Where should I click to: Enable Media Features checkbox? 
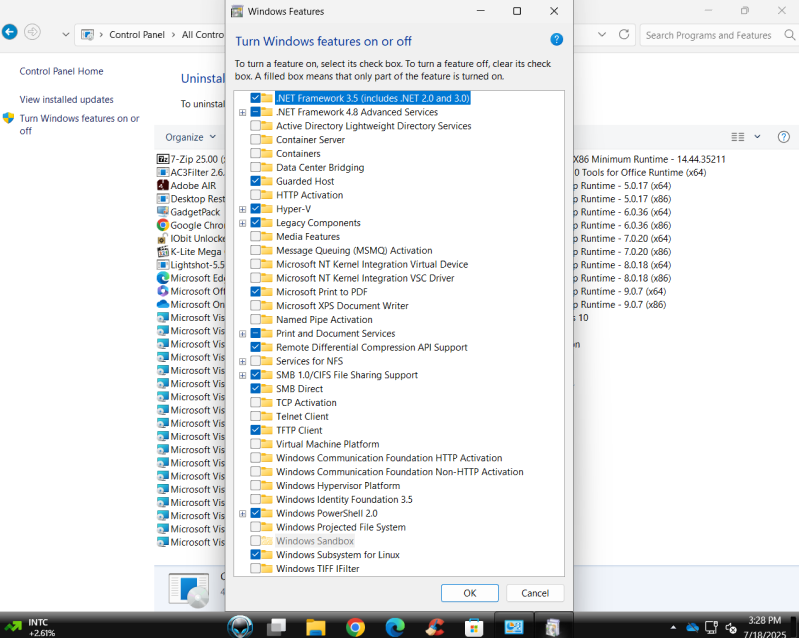pyautogui.click(x=255, y=236)
